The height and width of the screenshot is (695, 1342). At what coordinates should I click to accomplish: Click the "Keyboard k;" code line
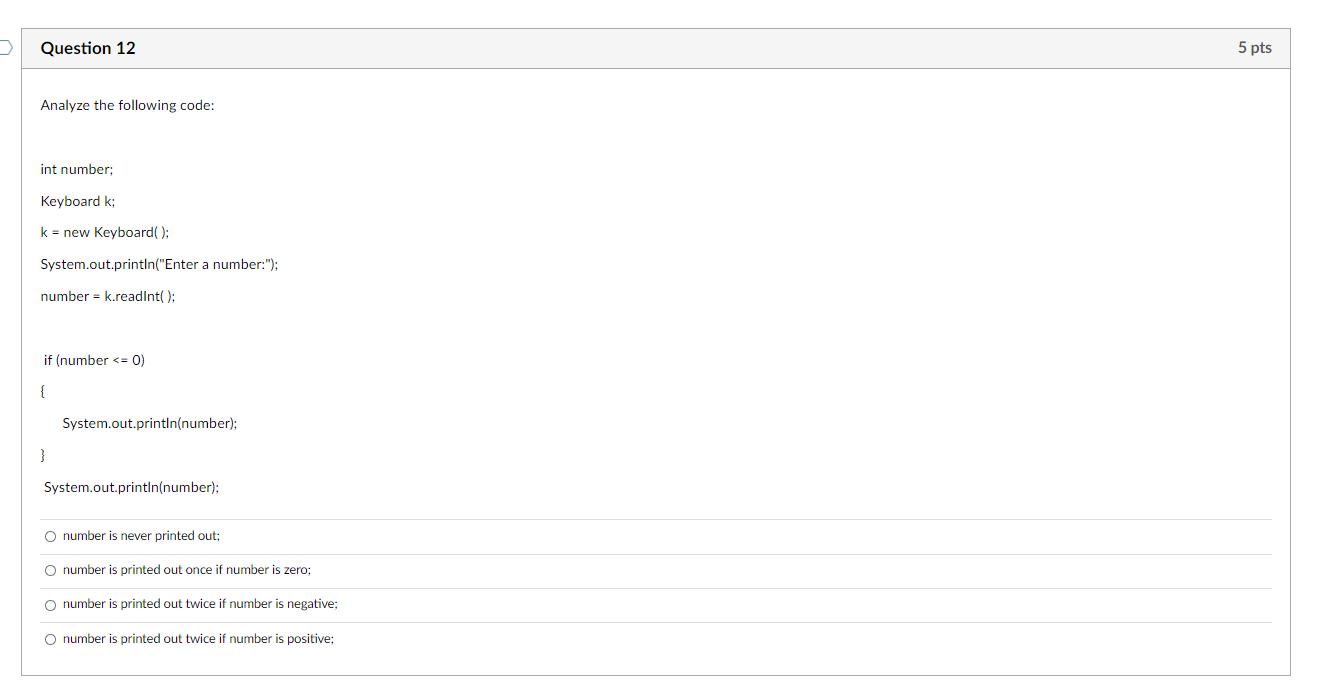coord(77,201)
